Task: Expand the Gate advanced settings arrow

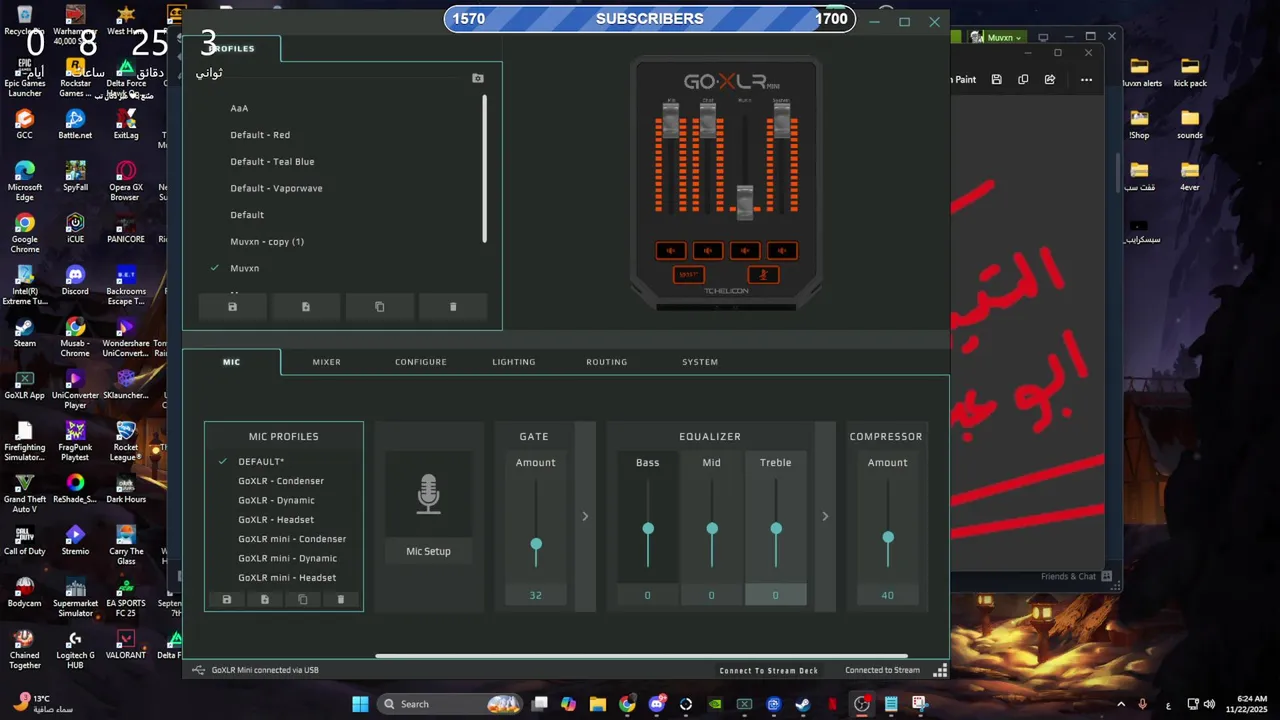Action: (x=585, y=516)
